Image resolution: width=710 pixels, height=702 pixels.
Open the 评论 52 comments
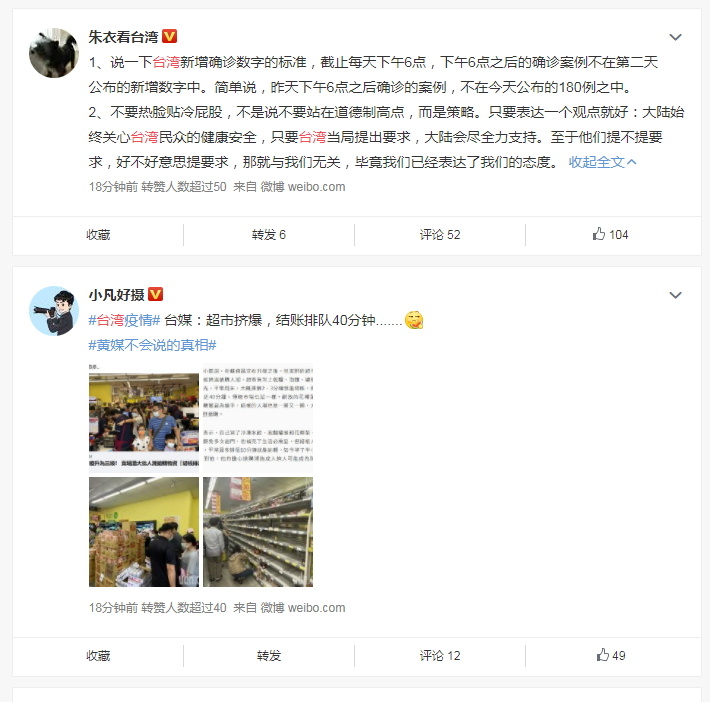coord(440,235)
